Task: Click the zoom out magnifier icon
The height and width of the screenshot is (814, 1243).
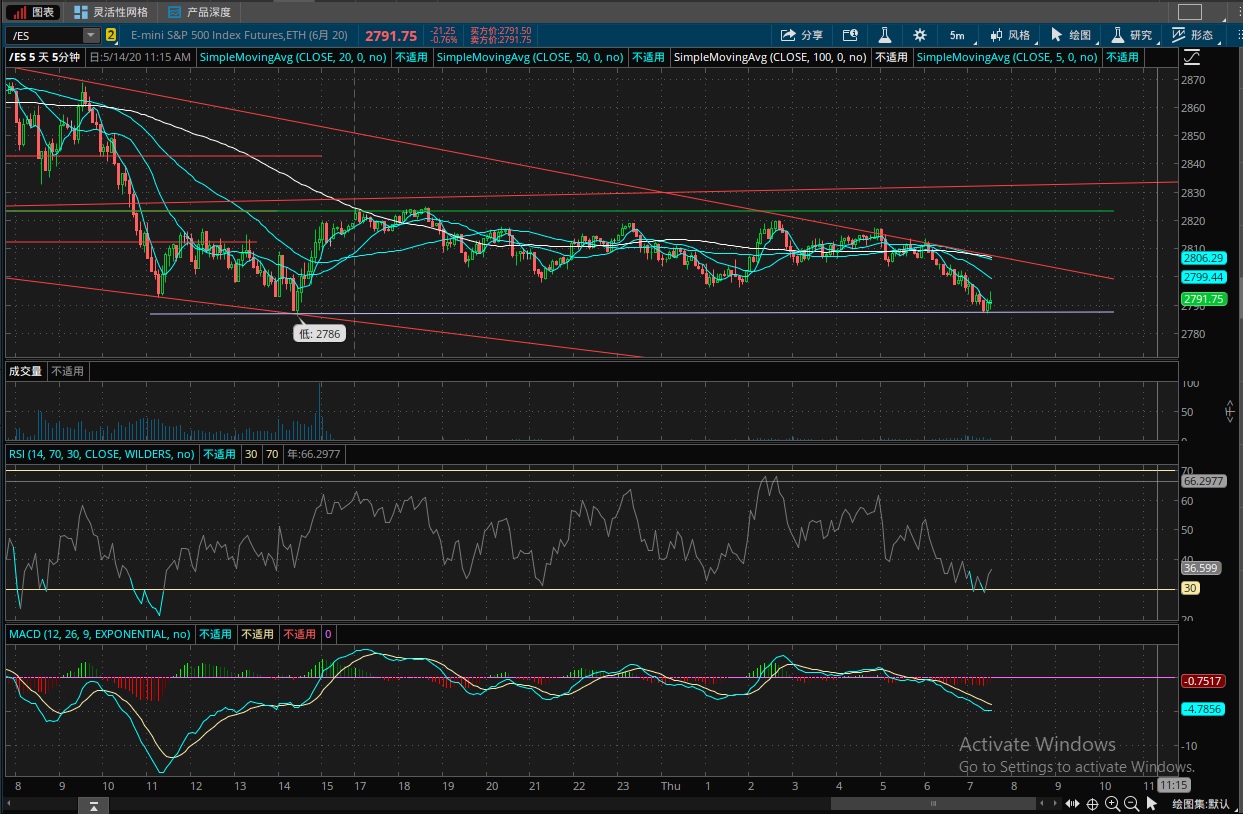Action: pyautogui.click(x=1132, y=804)
